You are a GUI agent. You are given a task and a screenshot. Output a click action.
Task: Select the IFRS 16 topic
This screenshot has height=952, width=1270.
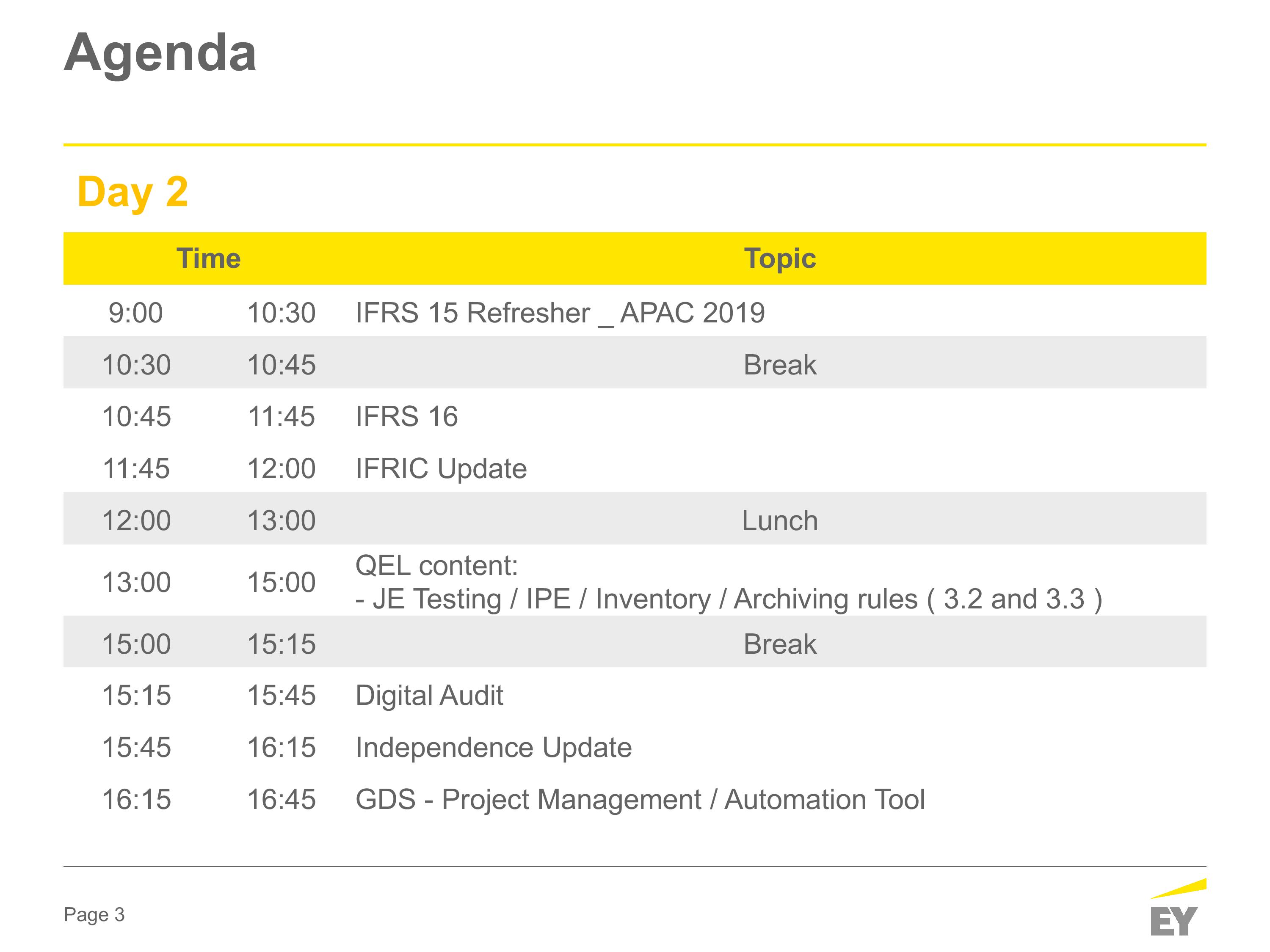[406, 417]
